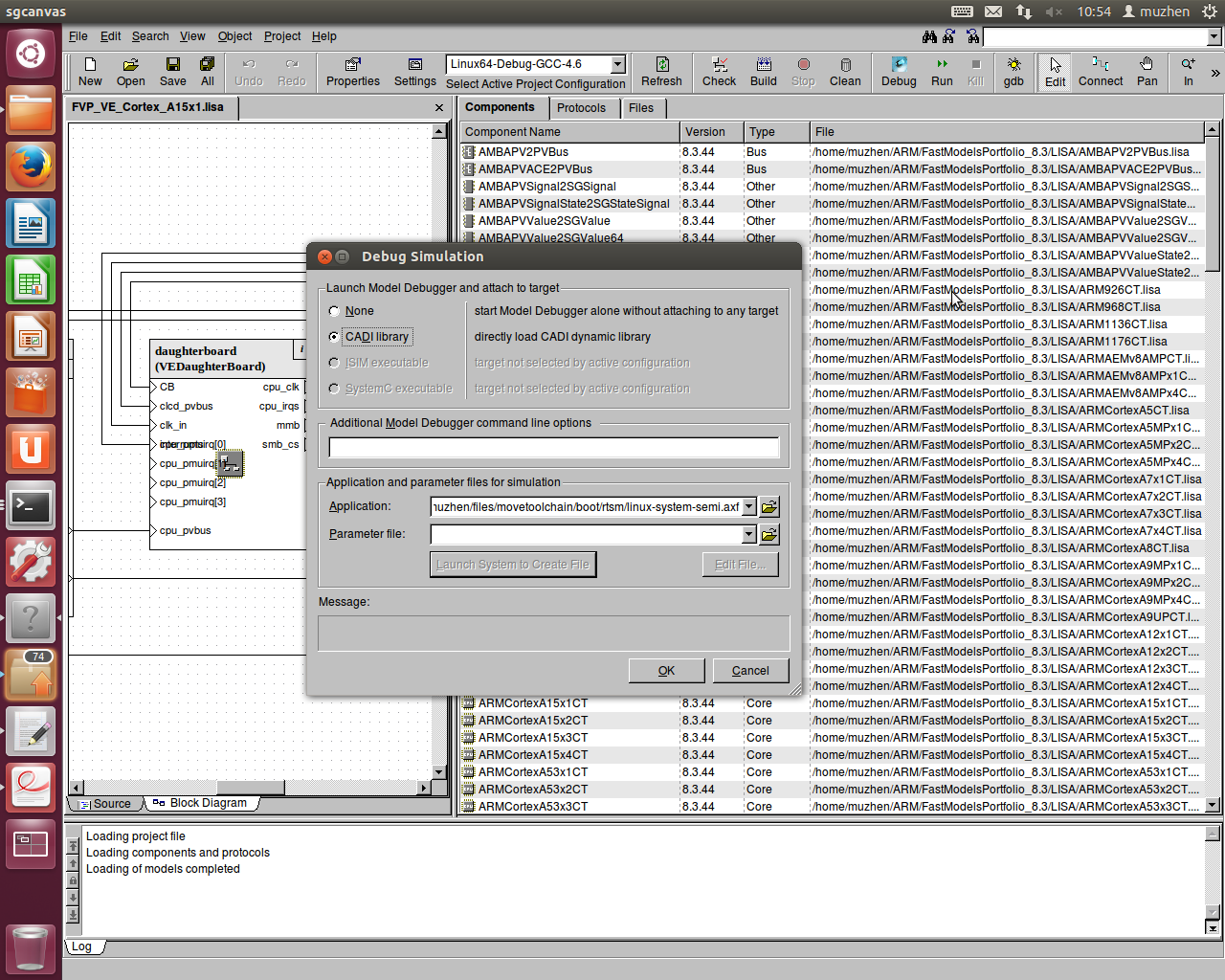
Task: Select the CADI library radio option
Action: (x=334, y=337)
